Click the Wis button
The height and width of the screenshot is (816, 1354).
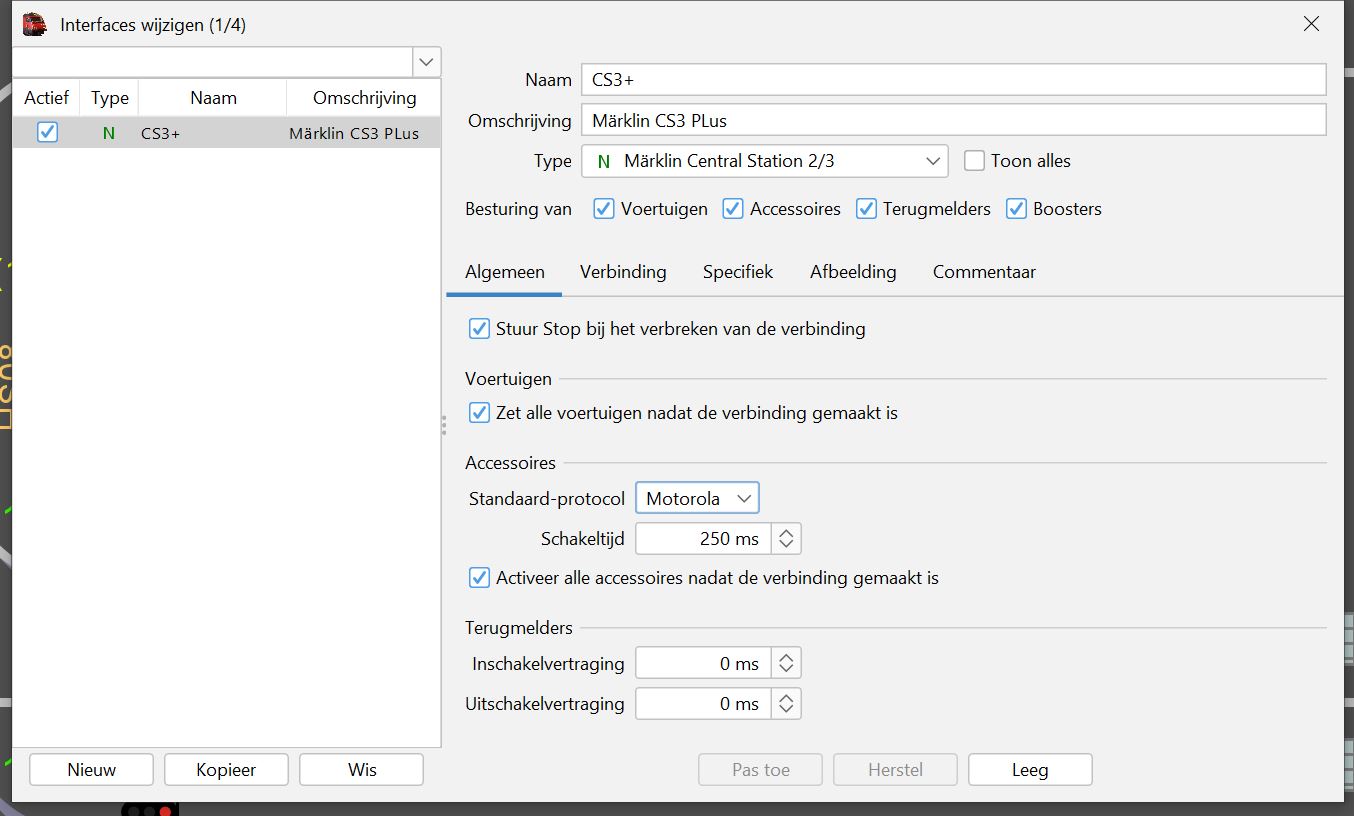coord(362,770)
